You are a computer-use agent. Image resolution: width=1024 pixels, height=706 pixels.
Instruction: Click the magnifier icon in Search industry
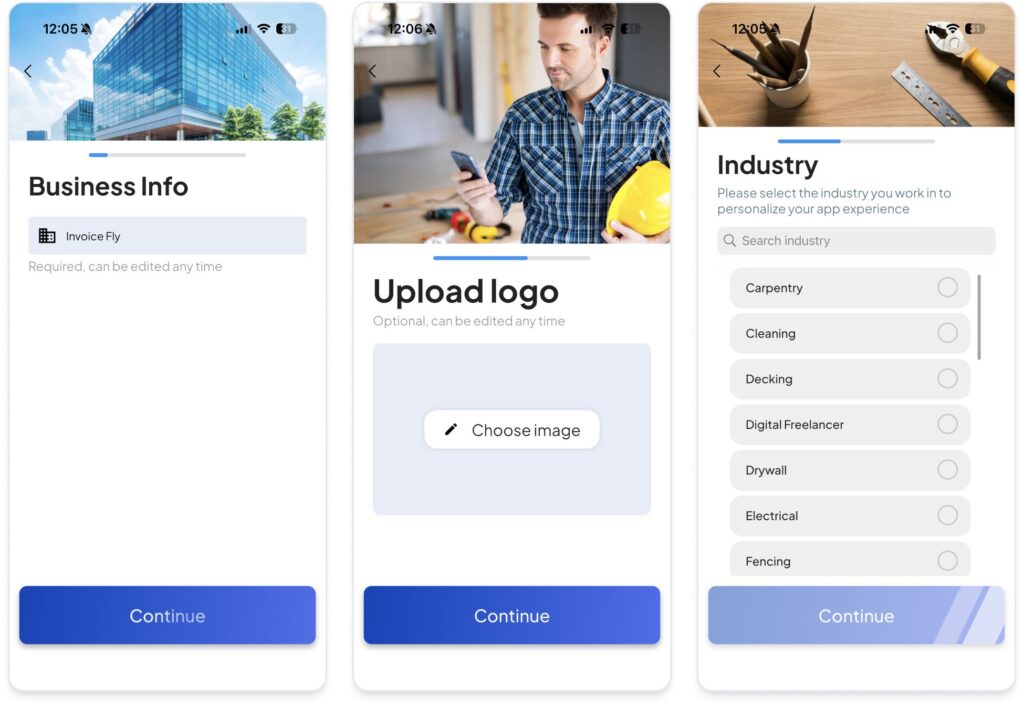tap(729, 241)
